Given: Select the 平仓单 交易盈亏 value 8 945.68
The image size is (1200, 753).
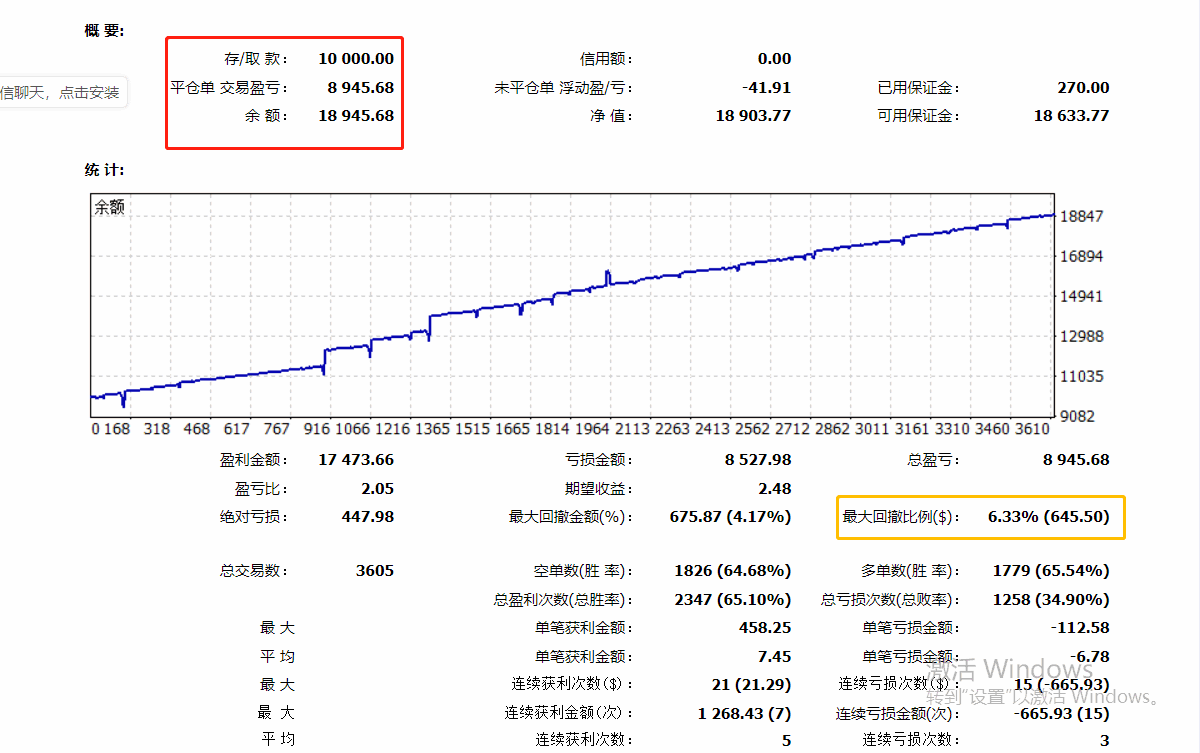Looking at the screenshot, I should 361,88.
